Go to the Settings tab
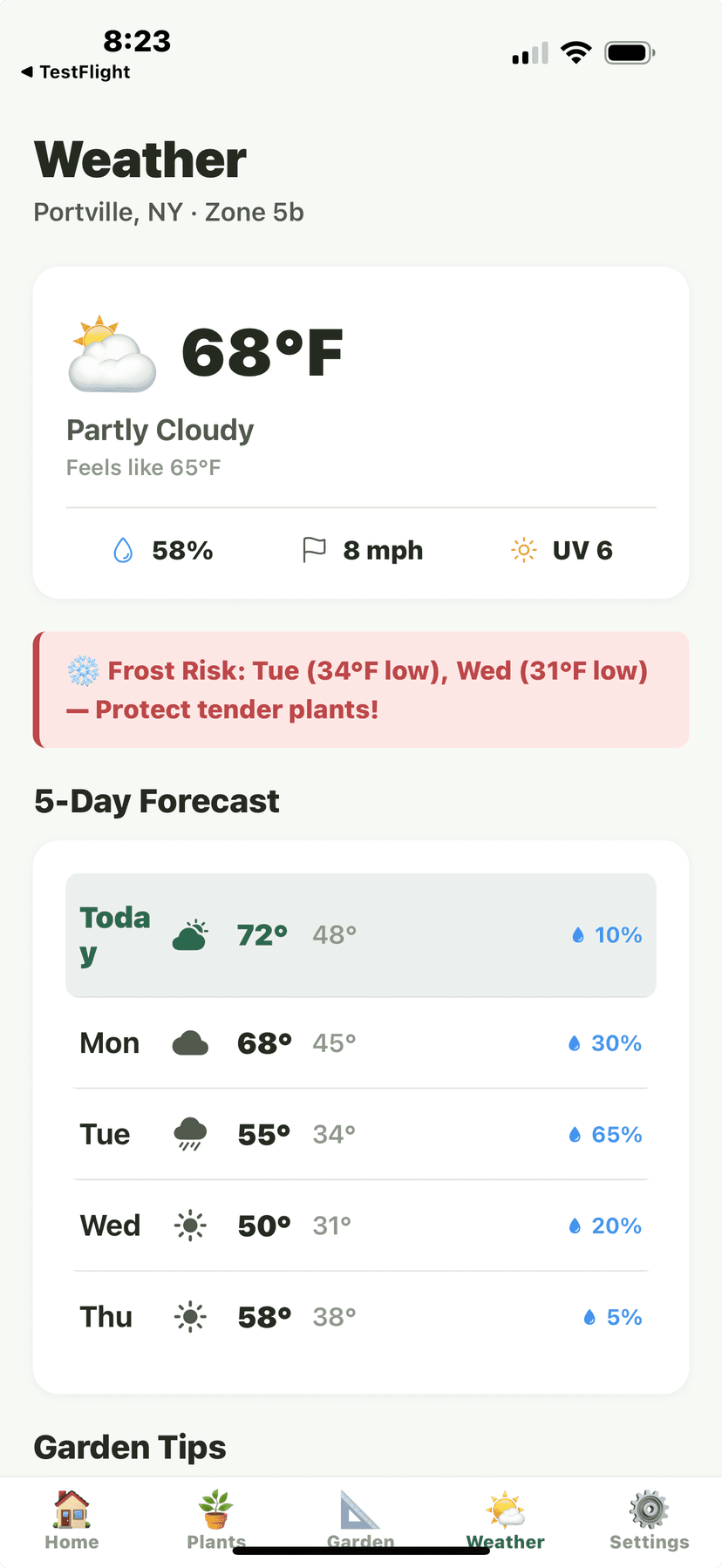Screen dimensions: 722x1568 point(649,1521)
